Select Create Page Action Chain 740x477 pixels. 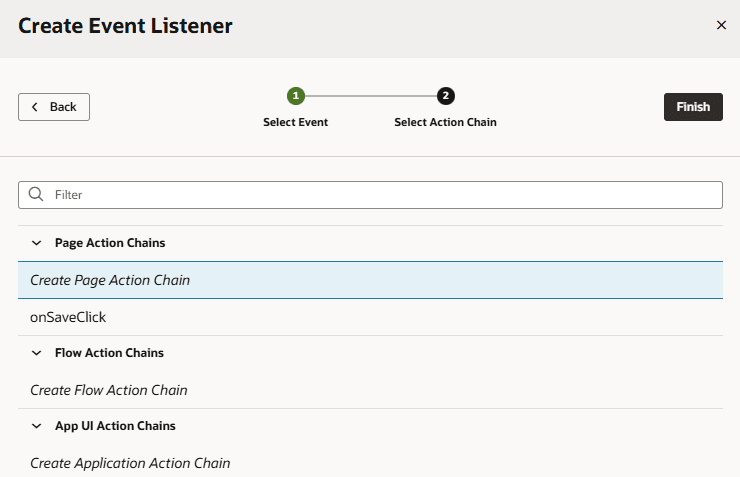[370, 280]
